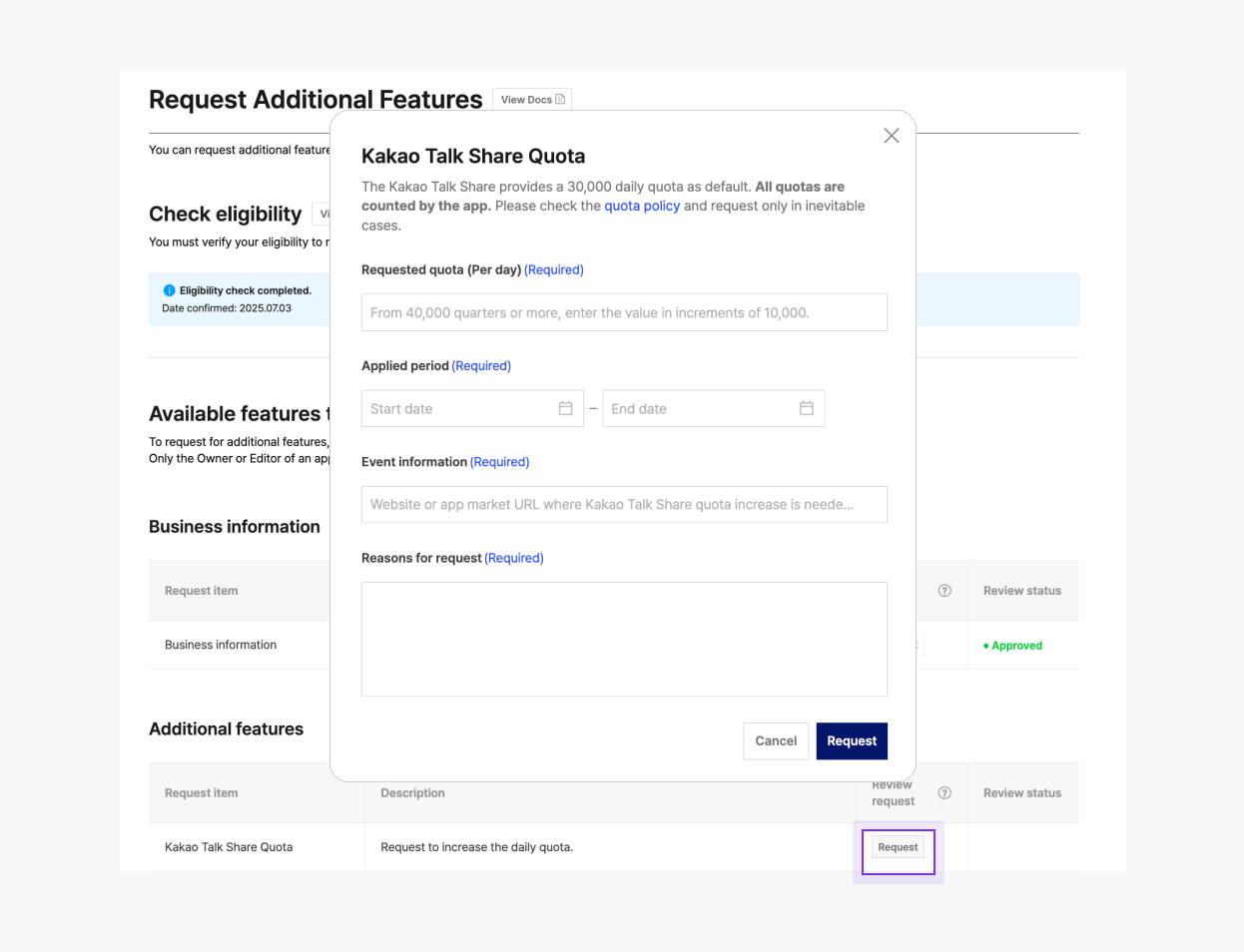The image size is (1244, 952).
Task: Submit using the dark blue Request button
Action: click(x=851, y=740)
